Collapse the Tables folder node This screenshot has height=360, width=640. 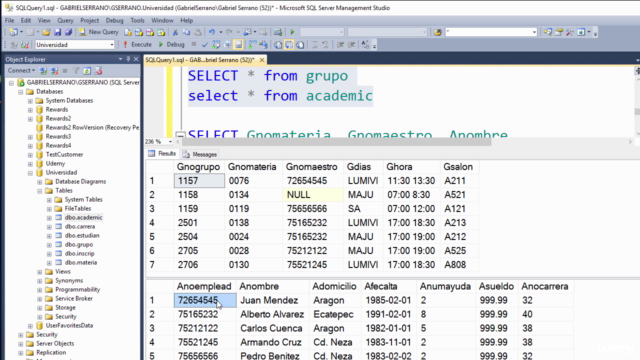(x=40, y=191)
